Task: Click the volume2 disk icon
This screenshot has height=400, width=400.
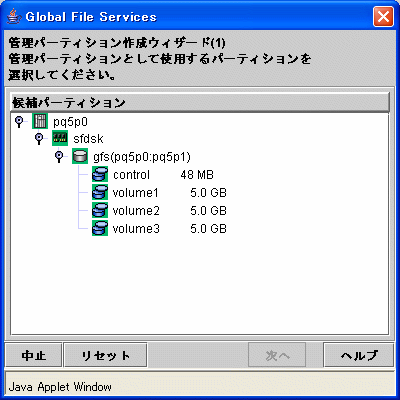Action: [x=100, y=210]
